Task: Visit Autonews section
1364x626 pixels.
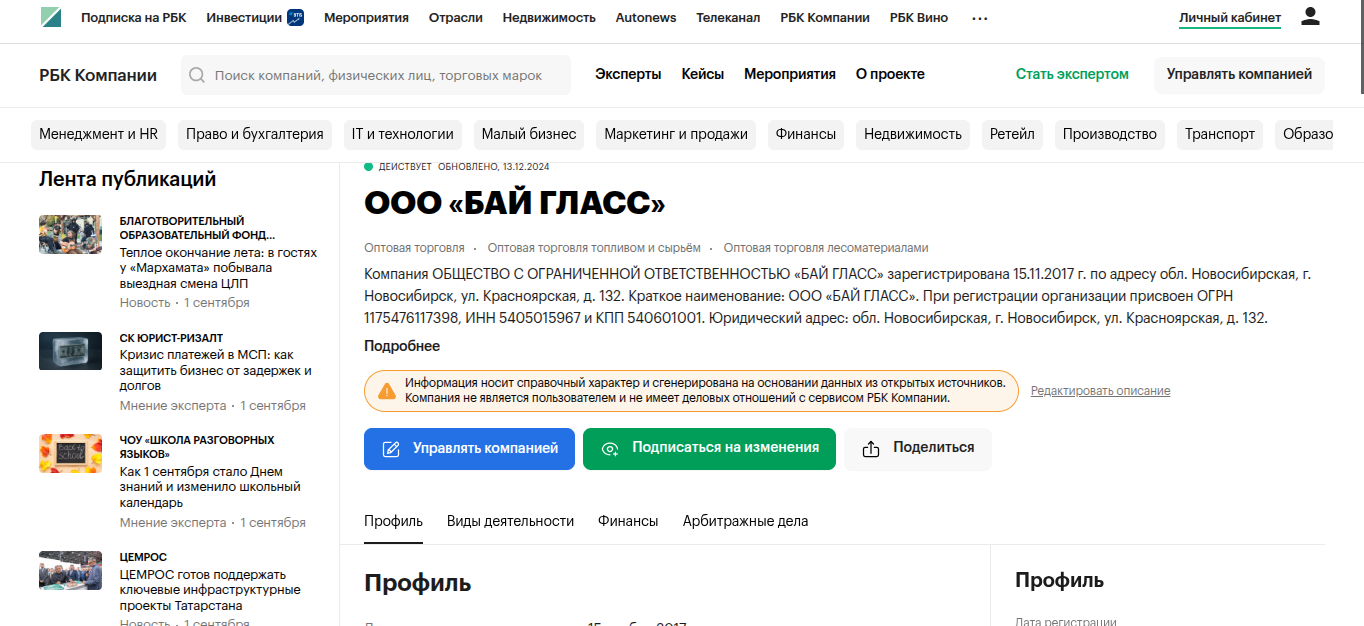Action: pos(646,18)
